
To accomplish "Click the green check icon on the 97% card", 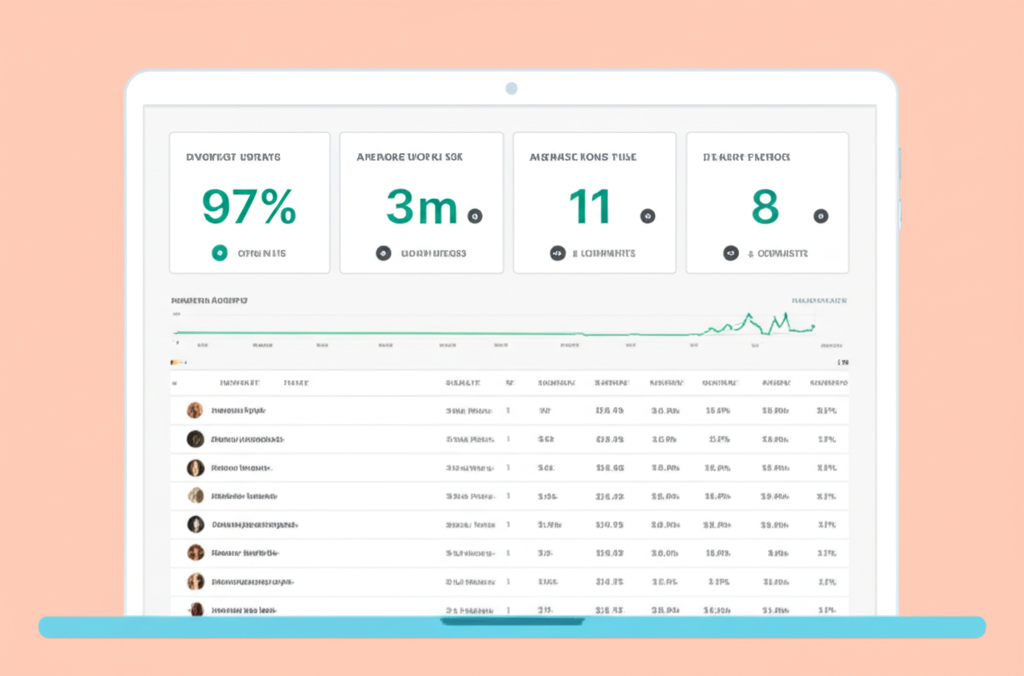I will point(218,253).
